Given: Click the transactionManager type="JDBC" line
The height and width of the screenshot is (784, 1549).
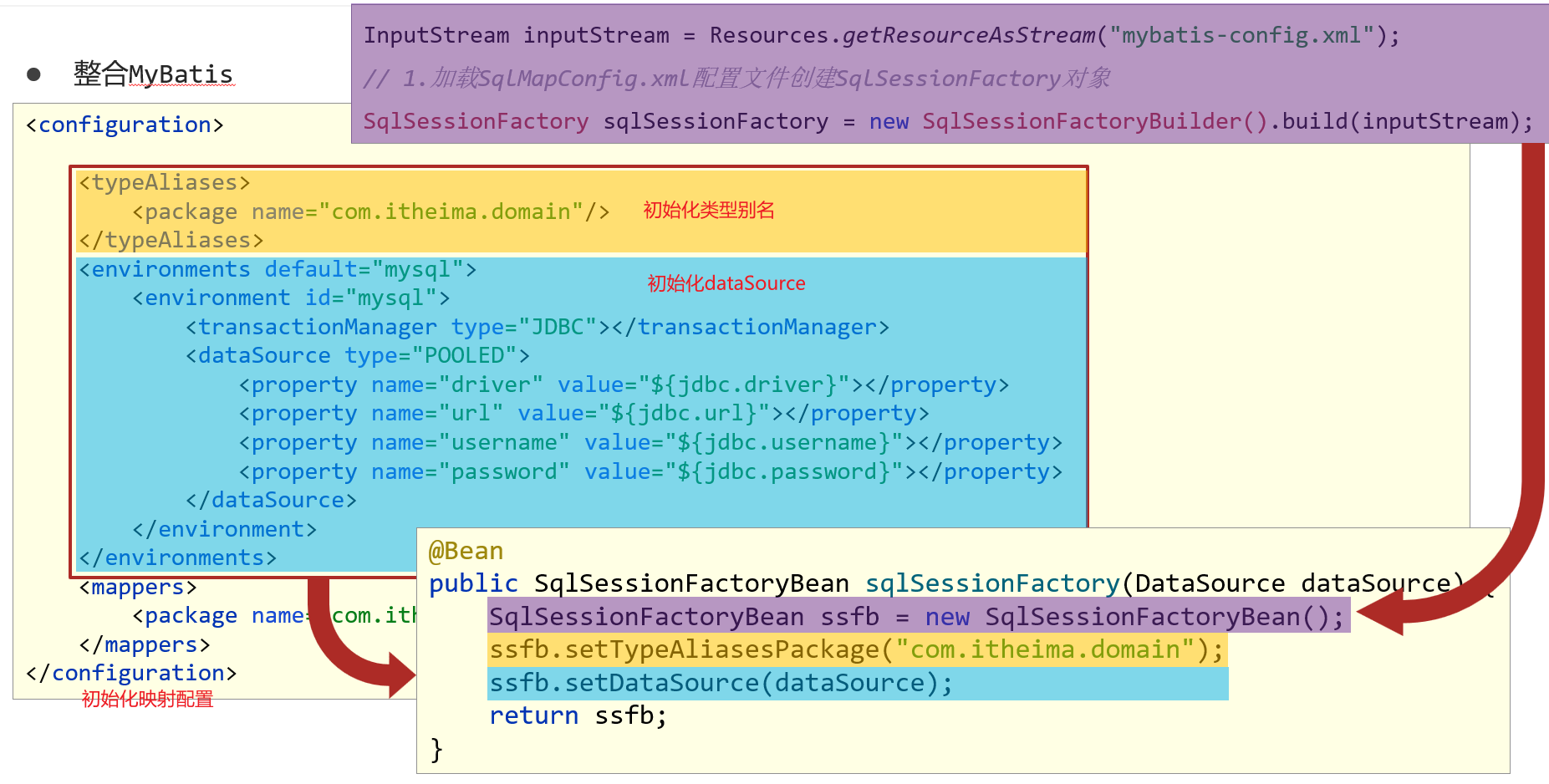Looking at the screenshot, I should point(538,327).
